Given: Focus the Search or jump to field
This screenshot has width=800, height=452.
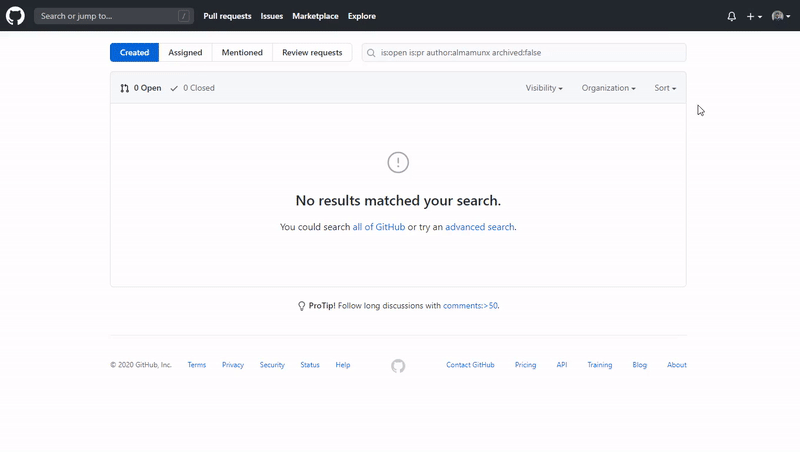Looking at the screenshot, I should [114, 16].
